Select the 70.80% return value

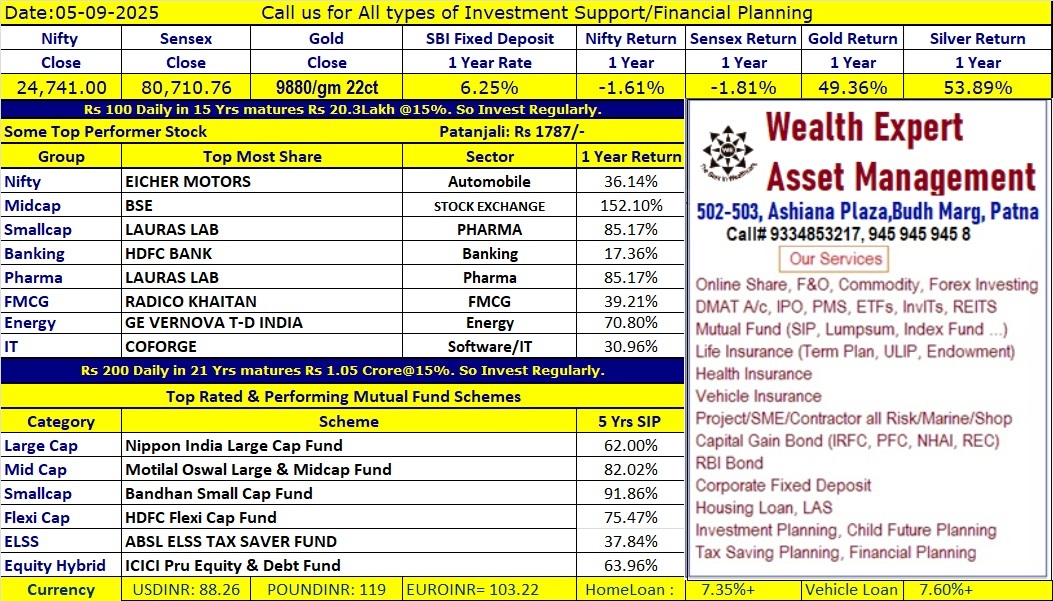[631, 323]
